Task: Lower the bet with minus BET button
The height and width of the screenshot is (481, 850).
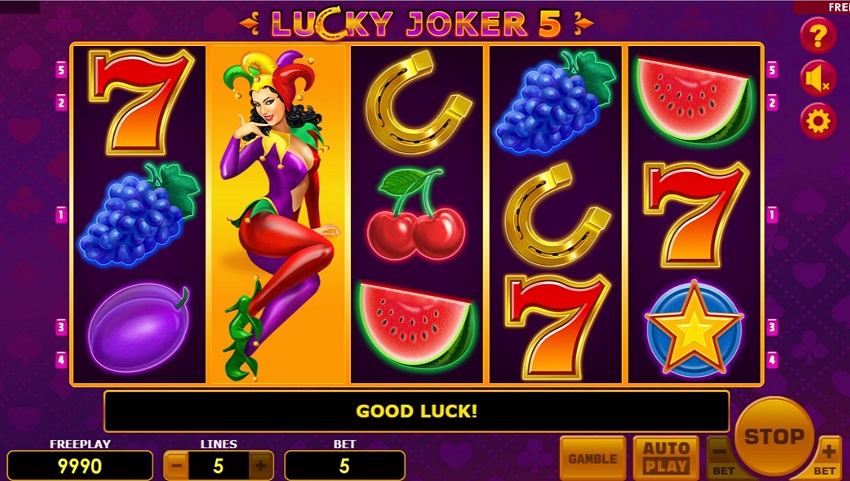Action: [x=721, y=458]
